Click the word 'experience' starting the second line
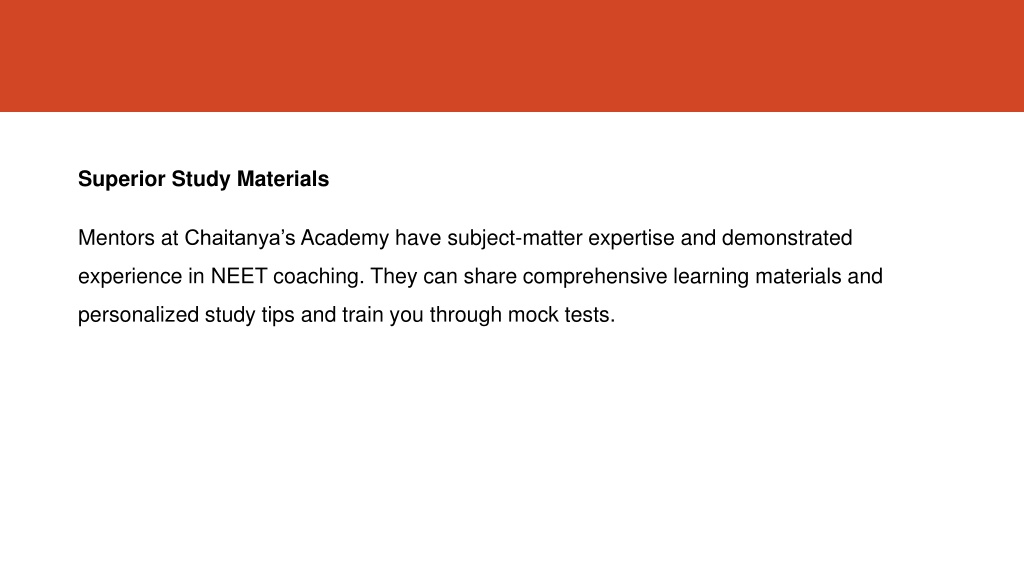The height and width of the screenshot is (576, 1024). 131,277
